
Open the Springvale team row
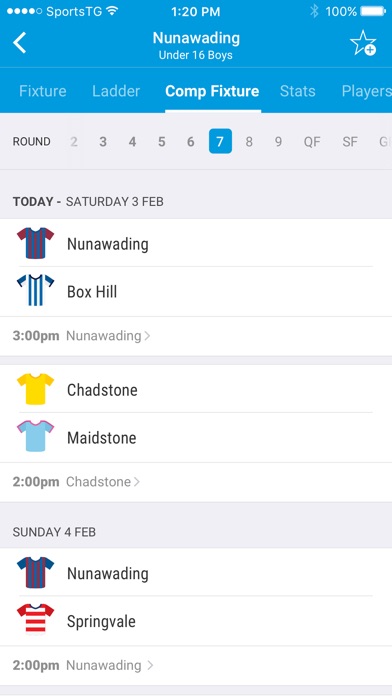click(x=196, y=621)
